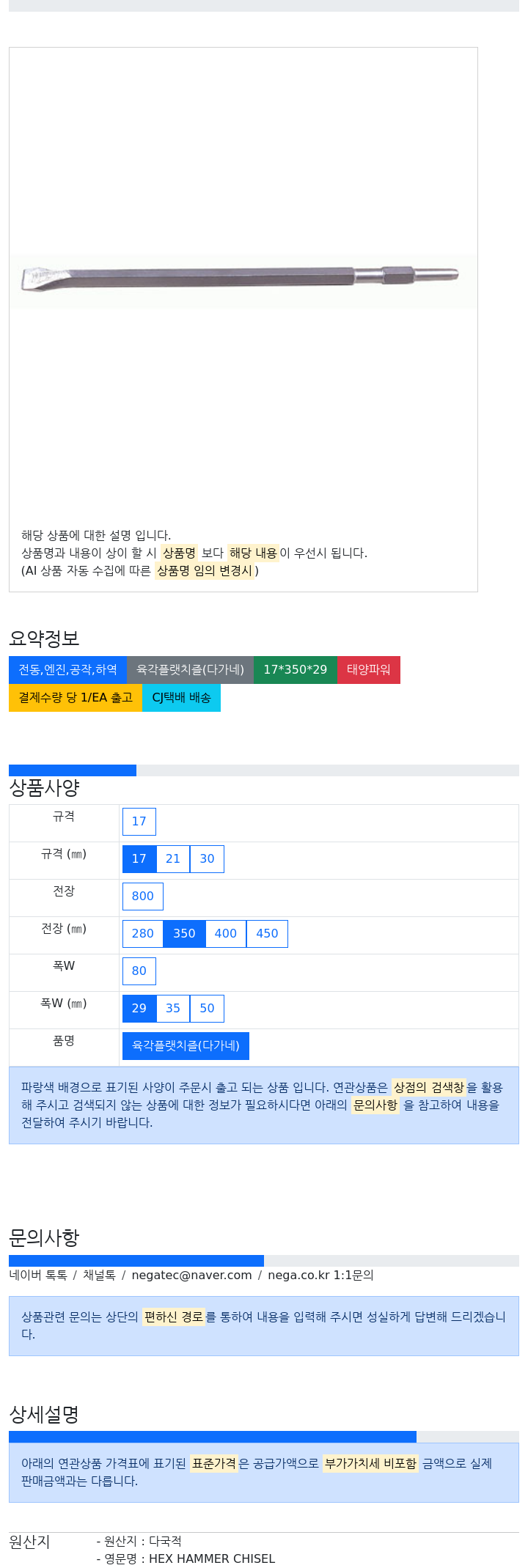Screen dimensions: 528x1568
Task: Click the 800 option in the 전장 row
Action: [x=143, y=897]
